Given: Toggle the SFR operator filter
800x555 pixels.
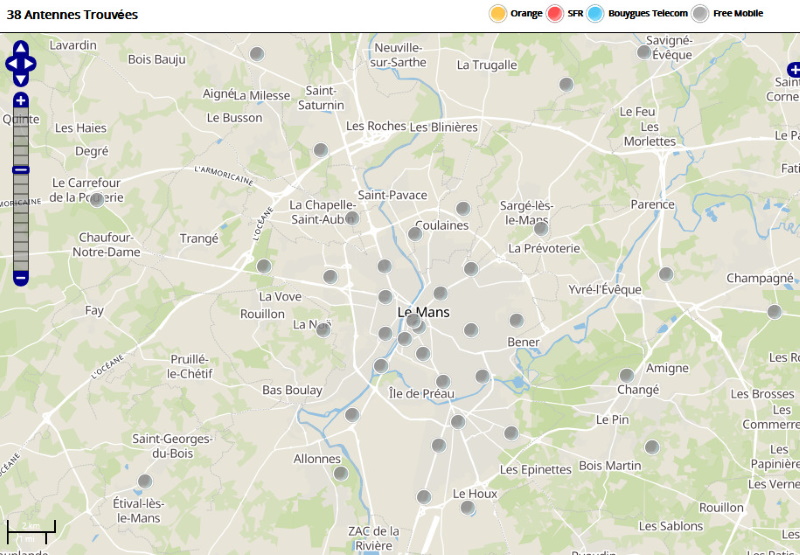Looking at the screenshot, I should (x=556, y=13).
